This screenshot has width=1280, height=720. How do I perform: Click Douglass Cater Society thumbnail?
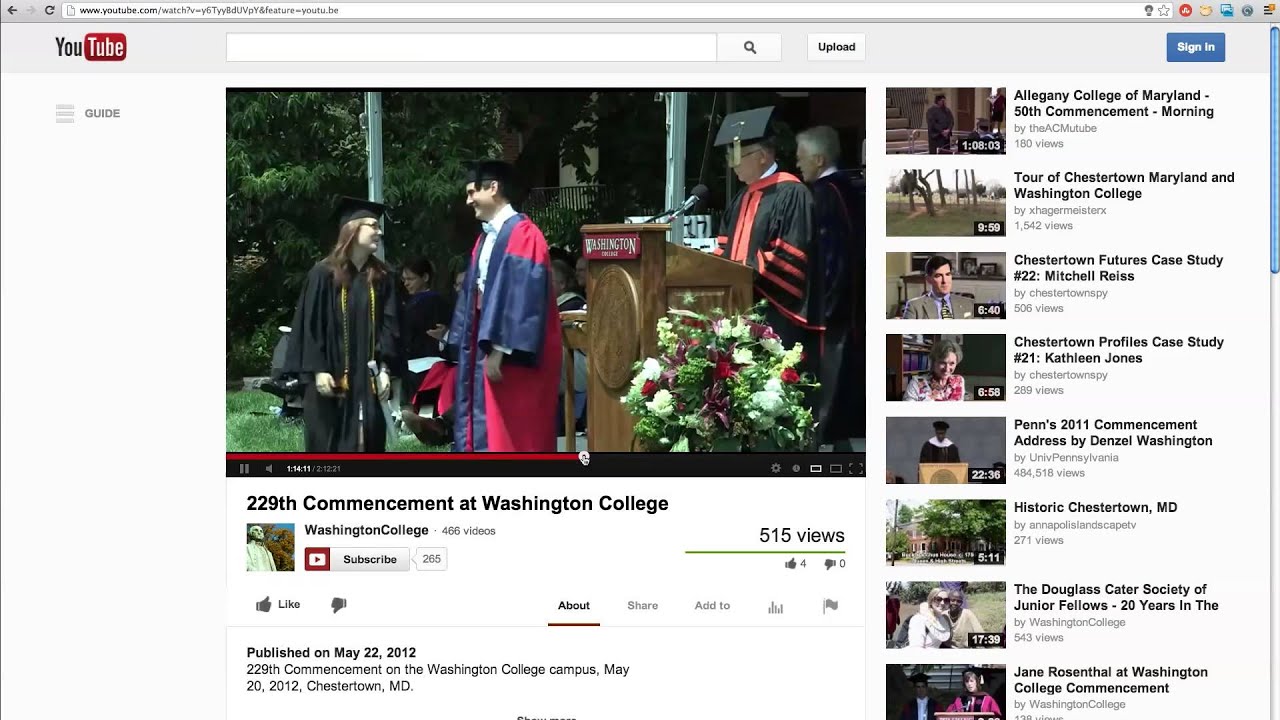click(945, 615)
